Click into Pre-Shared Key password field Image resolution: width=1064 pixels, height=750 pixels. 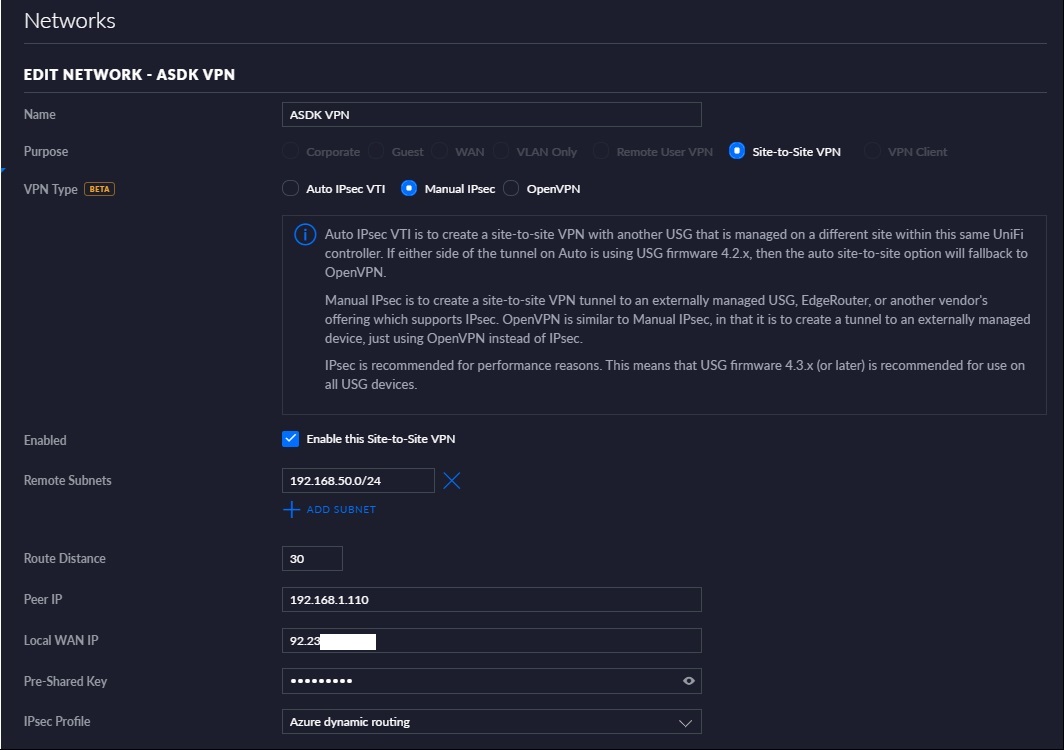480,681
